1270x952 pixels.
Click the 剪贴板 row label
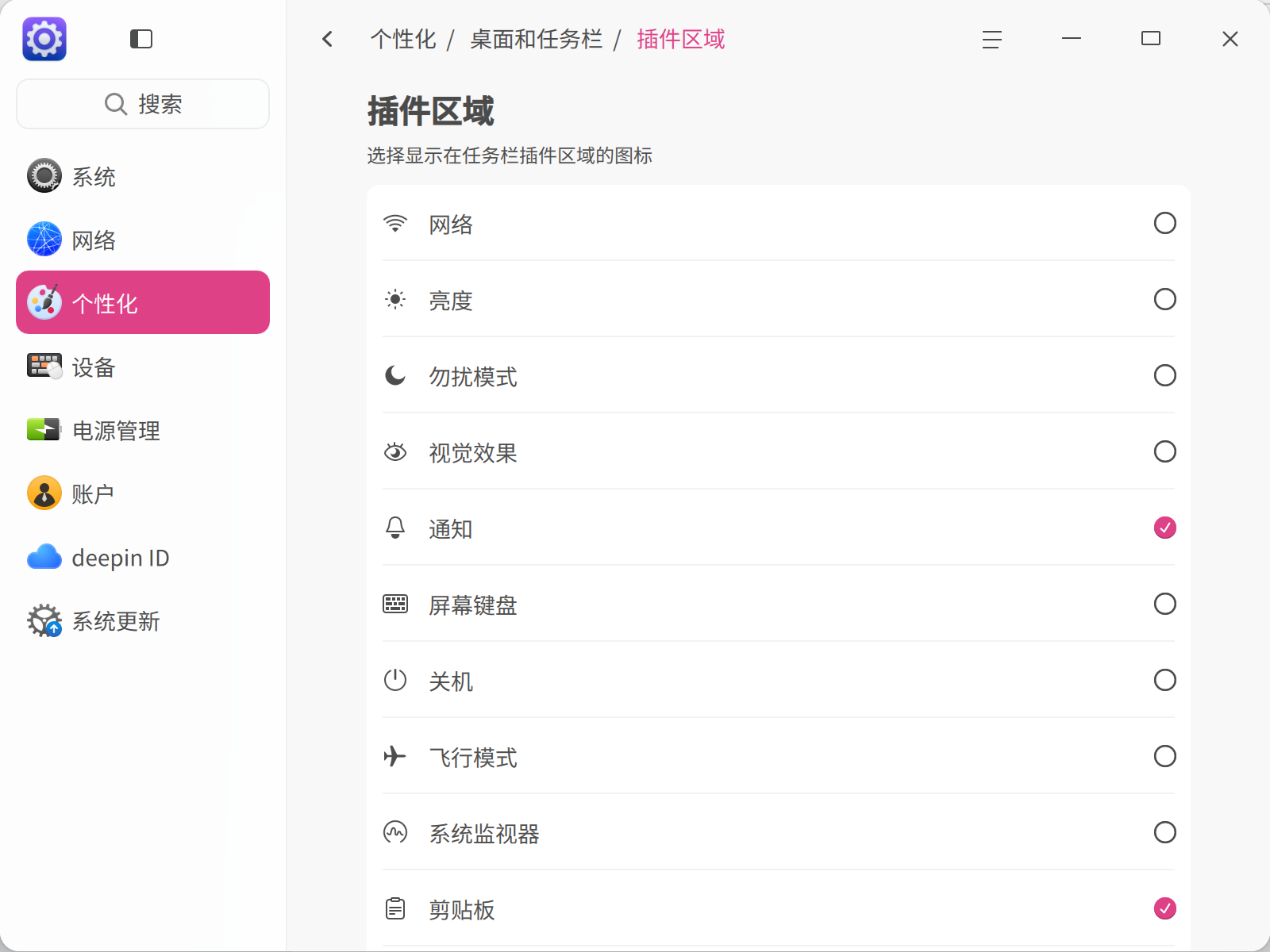click(462, 909)
